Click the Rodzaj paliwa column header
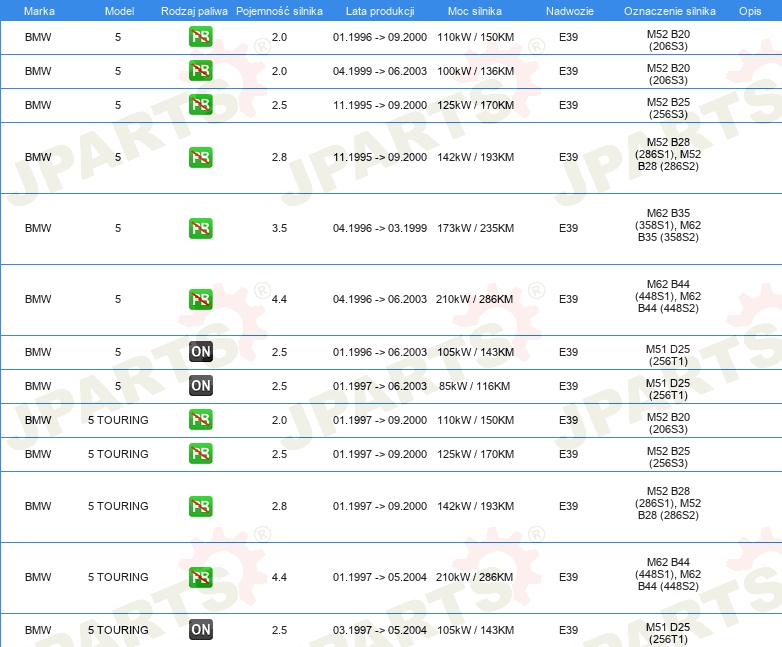Viewport: 782px width, 647px height. coord(194,11)
